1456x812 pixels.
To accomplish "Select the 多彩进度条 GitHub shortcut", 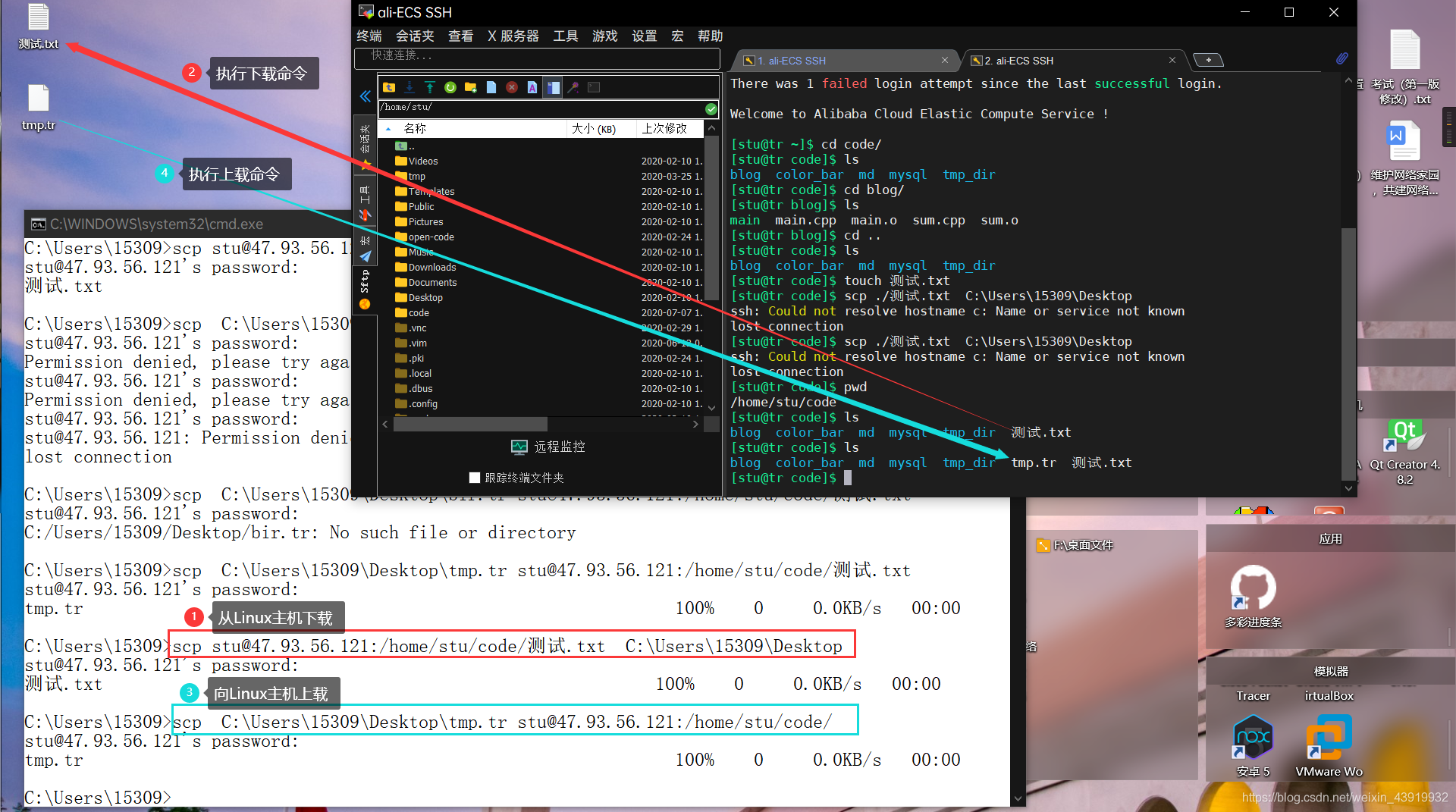I will pos(1254,597).
